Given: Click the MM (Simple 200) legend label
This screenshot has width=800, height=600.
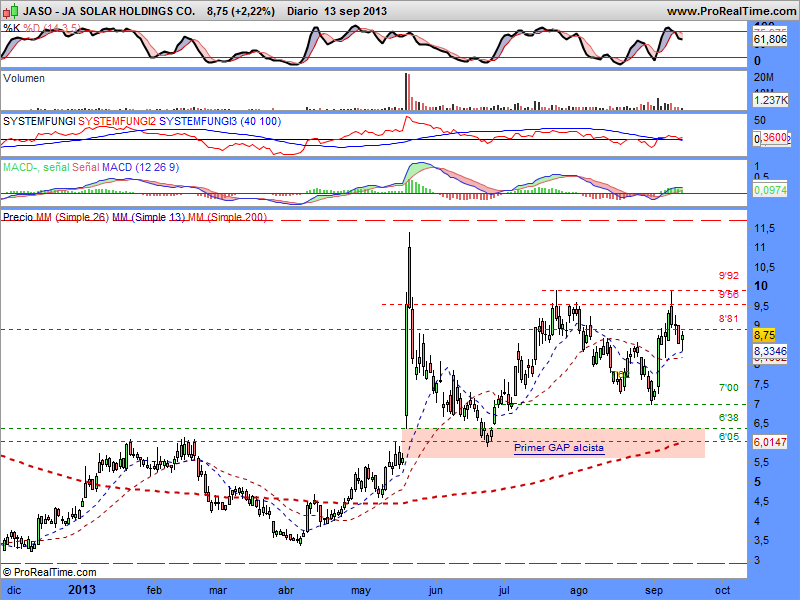Looking at the screenshot, I should pyautogui.click(x=227, y=217).
